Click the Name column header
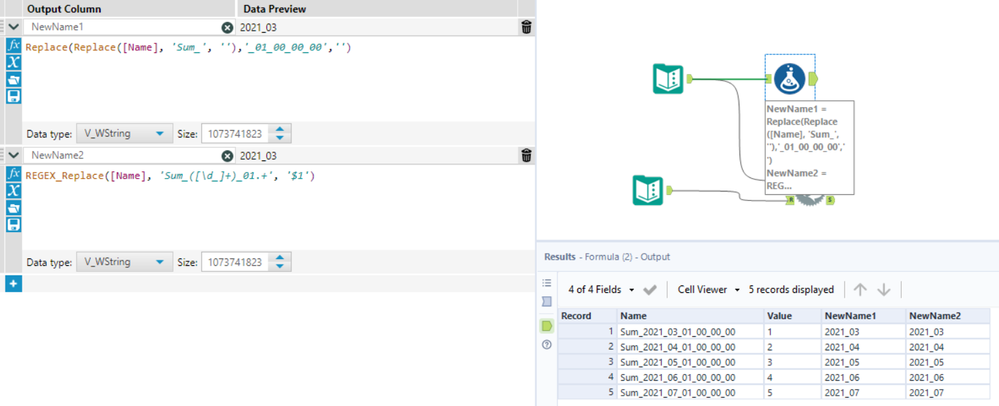 pos(691,315)
